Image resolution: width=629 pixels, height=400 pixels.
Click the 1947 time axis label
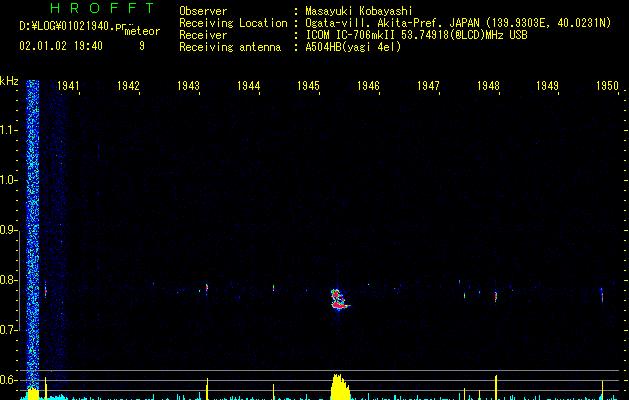click(428, 86)
